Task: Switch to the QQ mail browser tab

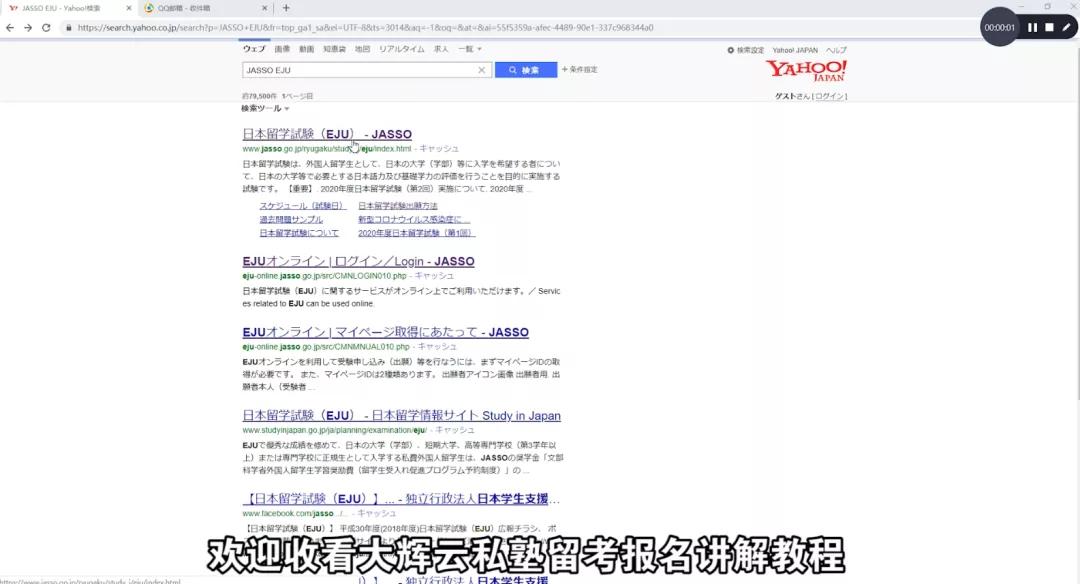Action: tap(205, 8)
